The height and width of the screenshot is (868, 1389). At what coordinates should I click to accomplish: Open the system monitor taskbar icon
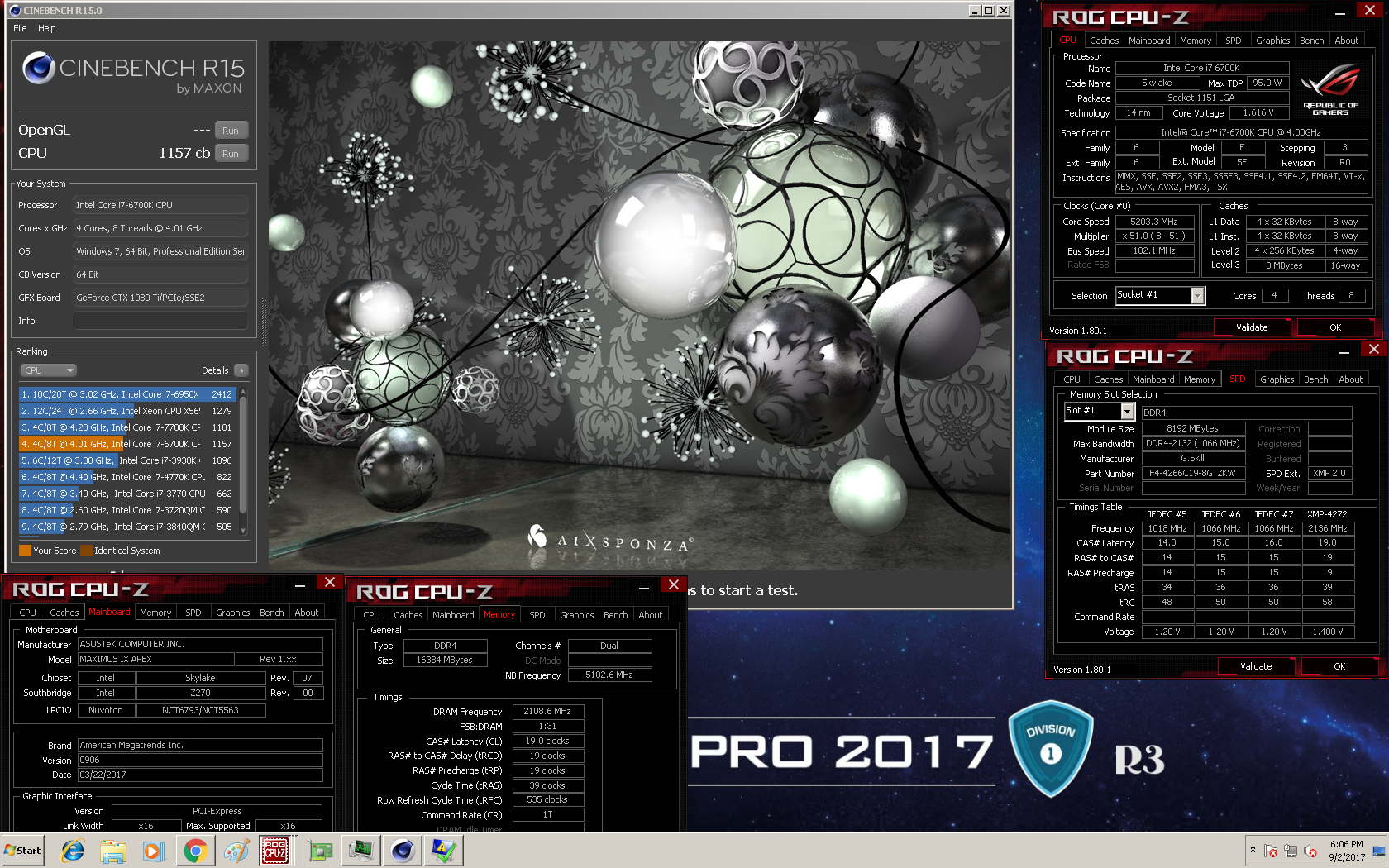pos(361,851)
